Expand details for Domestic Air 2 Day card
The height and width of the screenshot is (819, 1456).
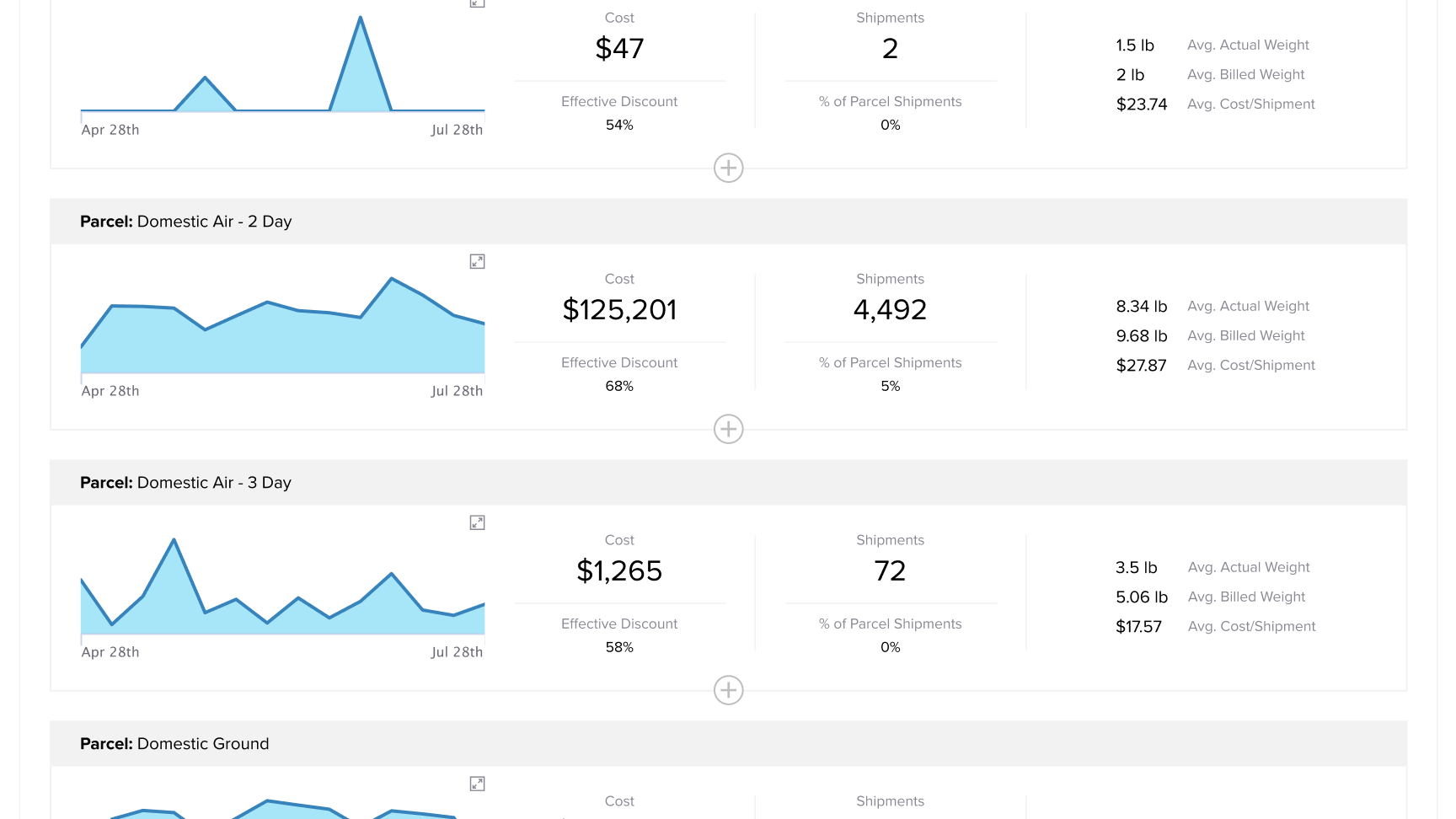(729, 429)
